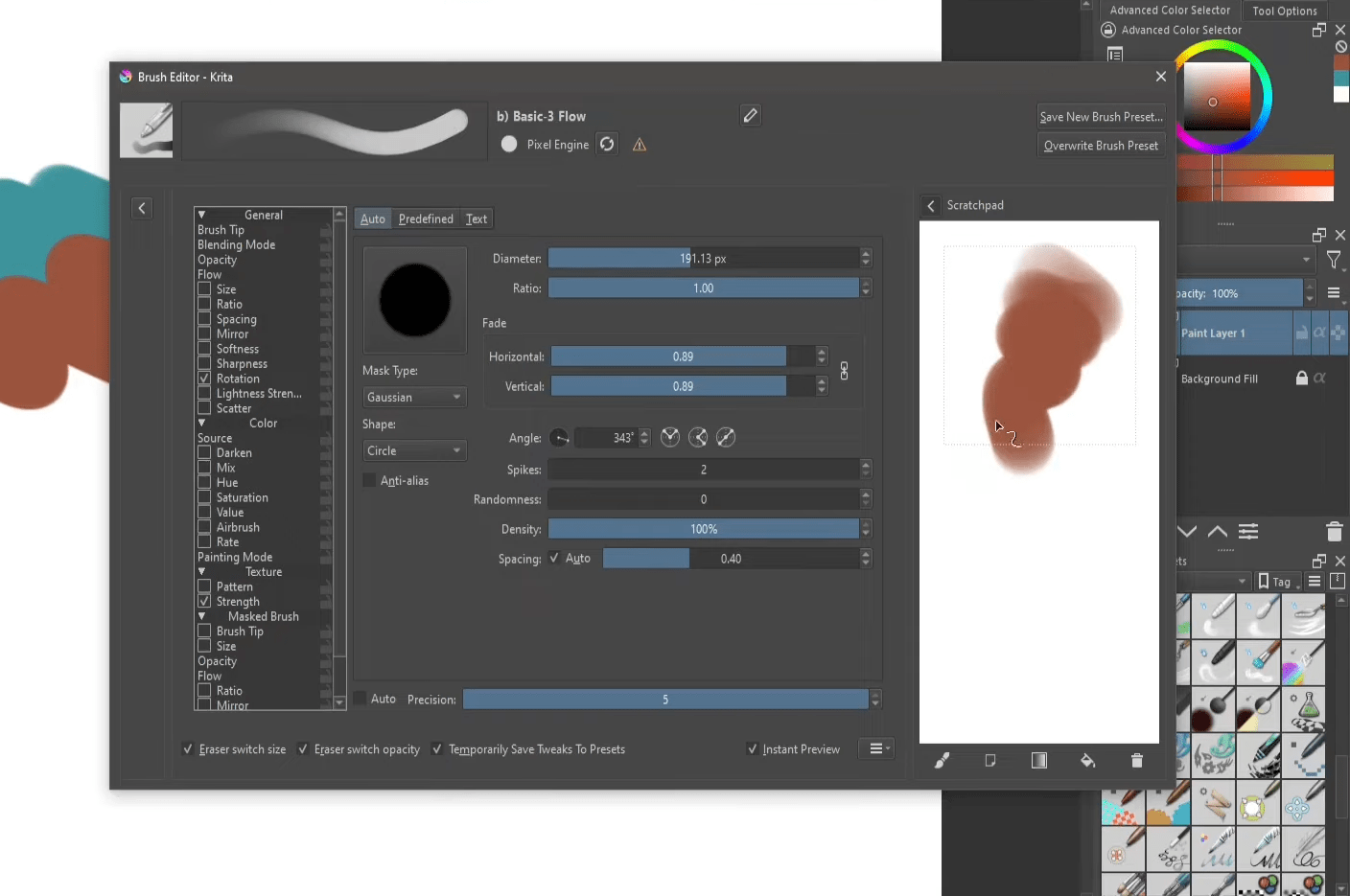1350x896 pixels.
Task: Collapse the Masked Brush section
Action: (202, 616)
